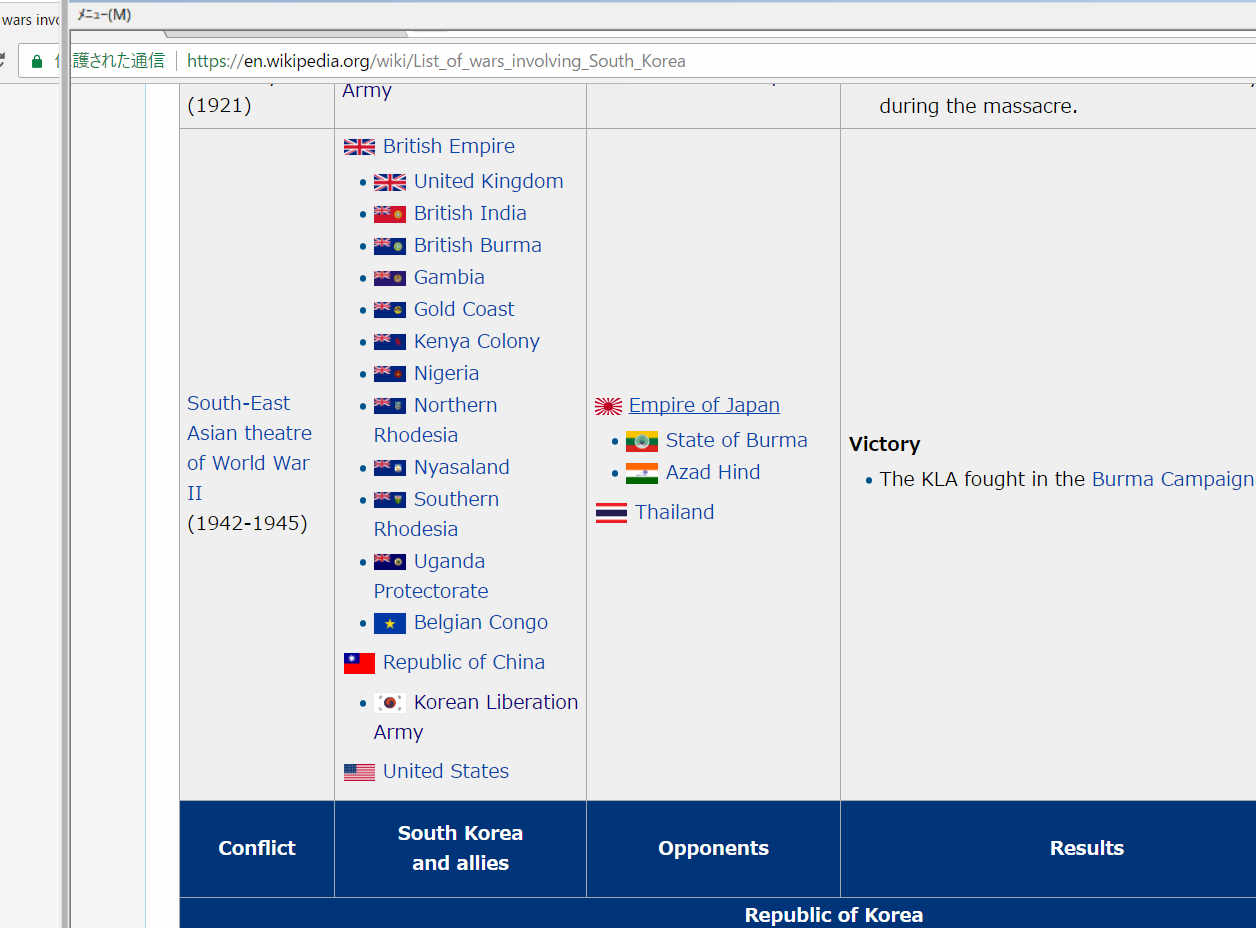Visit the Gold Coast article link
Viewport: 1256px width, 928px height.
pos(464,309)
